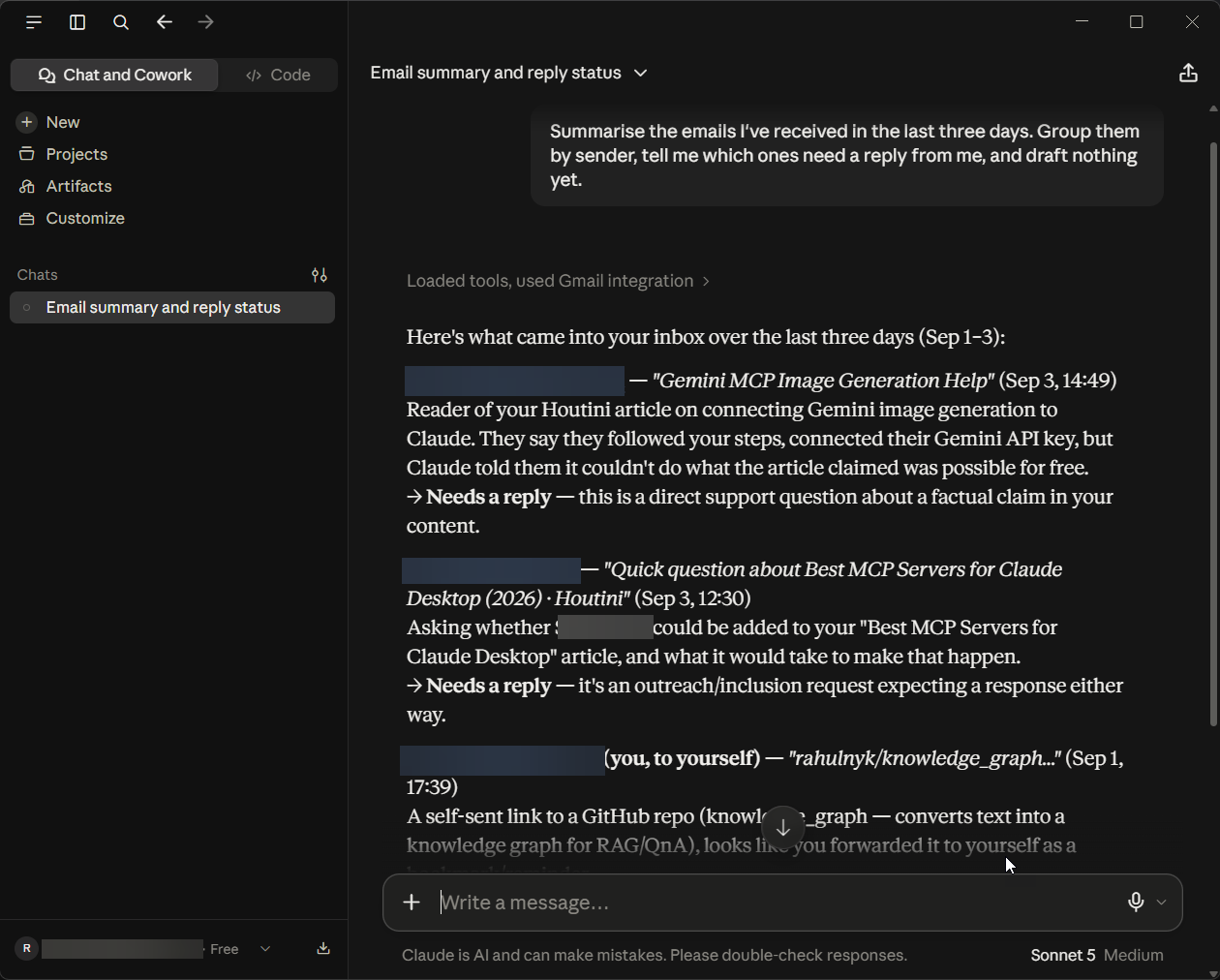Click the plus attachment icon in composer

[x=412, y=903]
